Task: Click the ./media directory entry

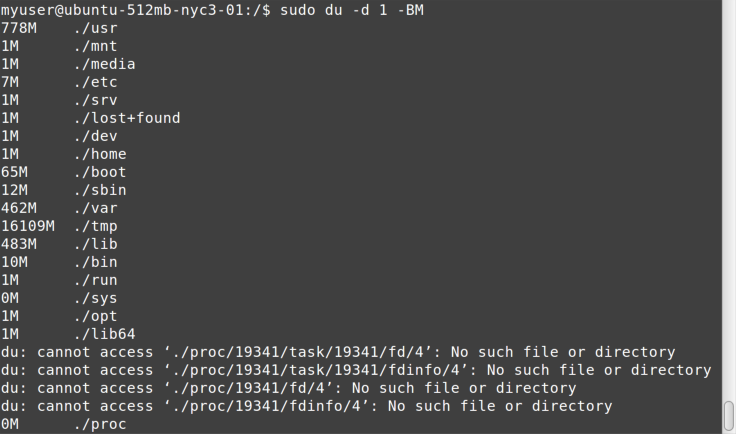Action: coord(105,64)
